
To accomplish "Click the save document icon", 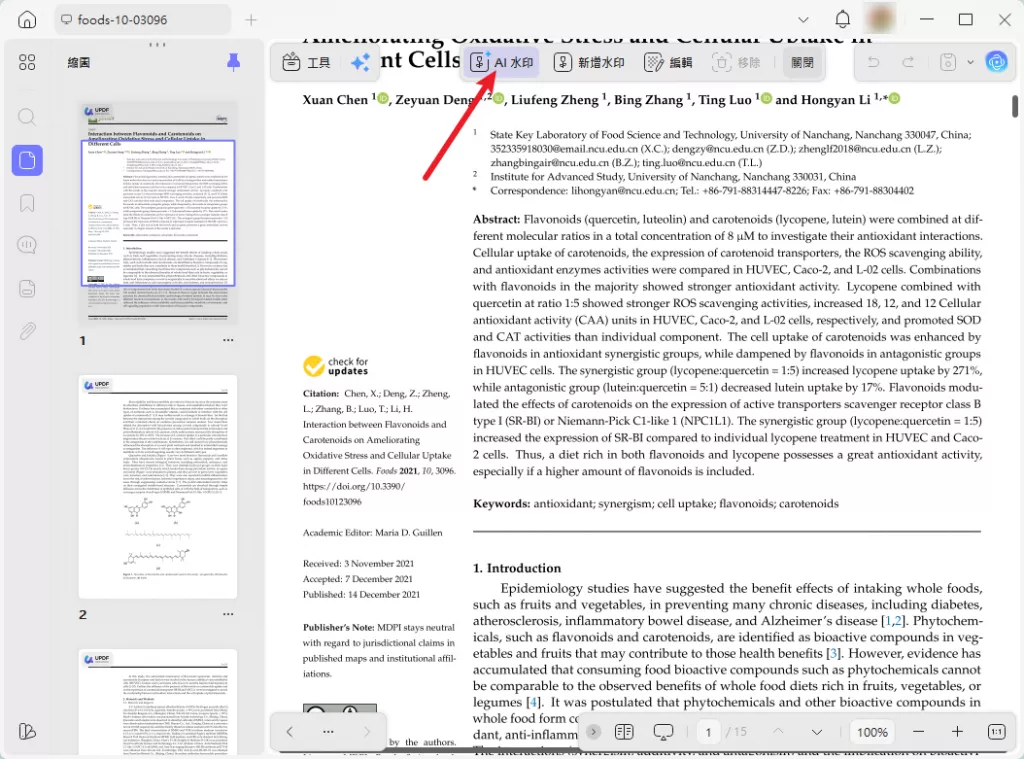I will point(948,62).
